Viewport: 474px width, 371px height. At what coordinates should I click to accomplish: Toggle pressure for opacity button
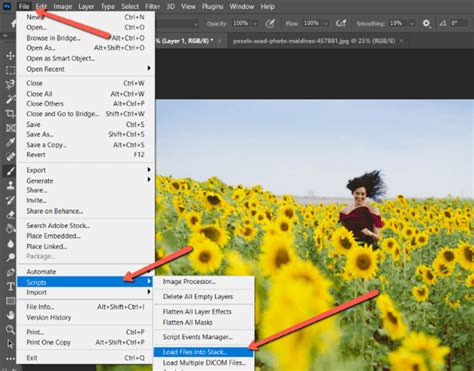point(270,23)
